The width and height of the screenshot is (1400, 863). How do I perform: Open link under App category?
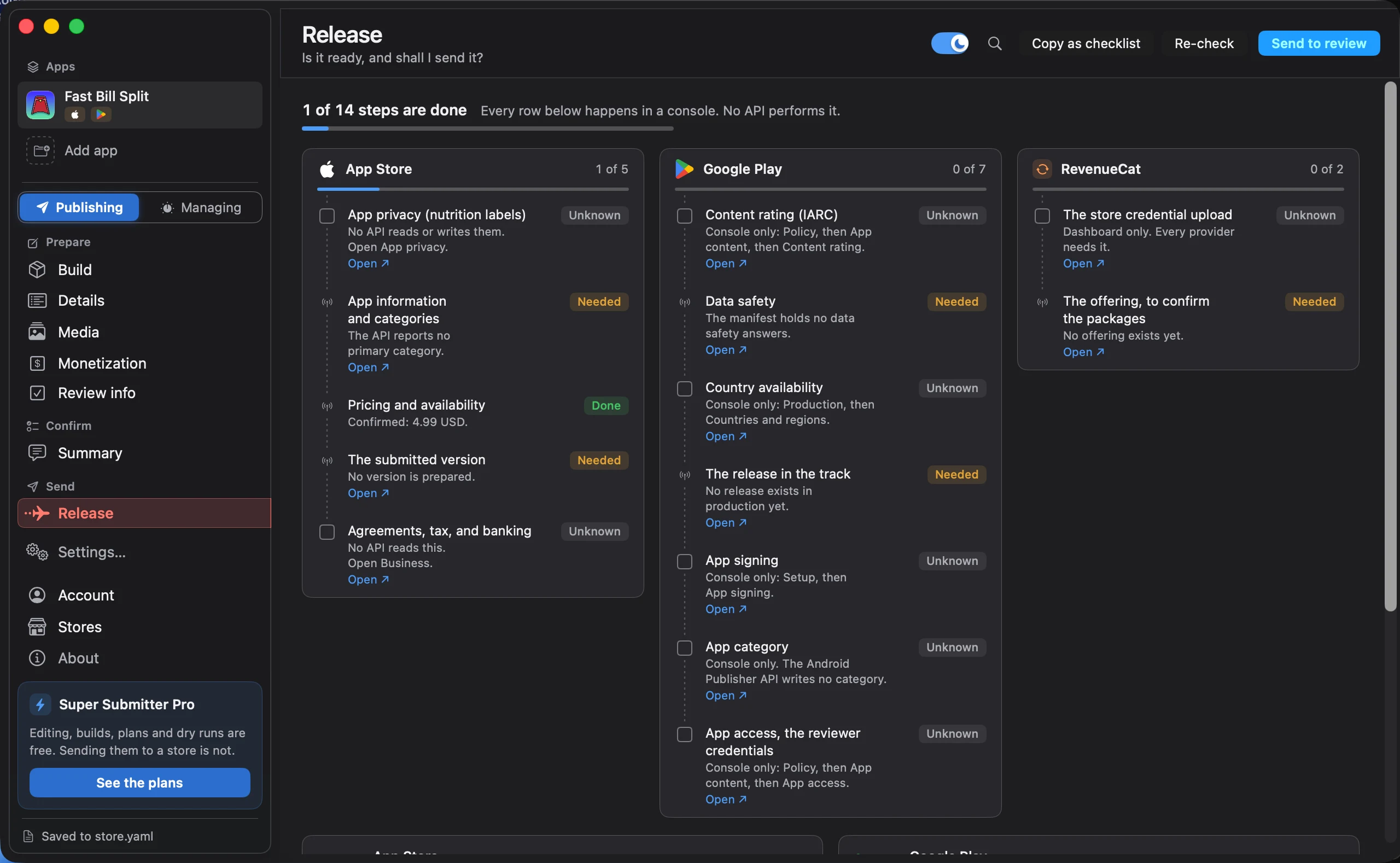(726, 696)
